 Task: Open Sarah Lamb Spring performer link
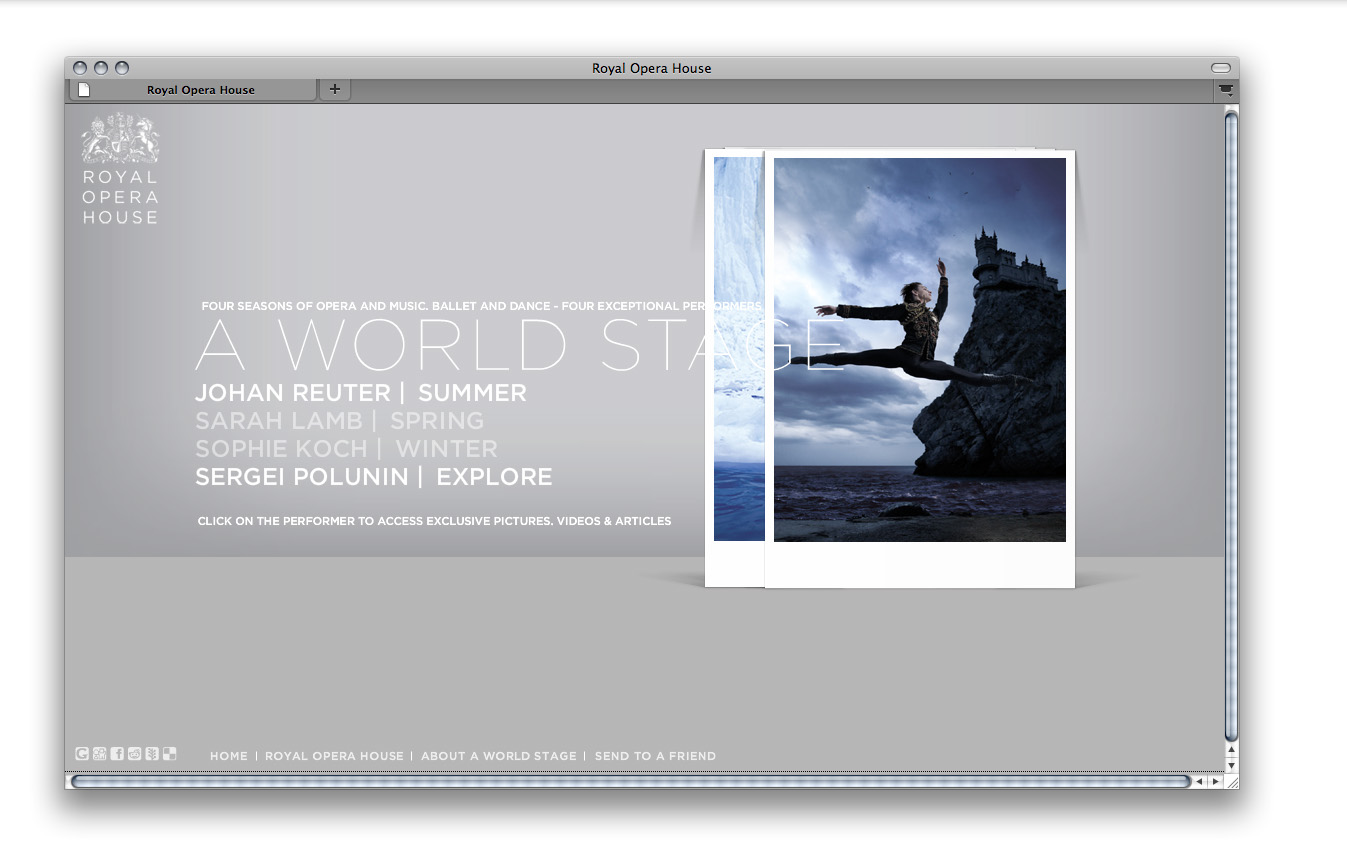point(339,421)
